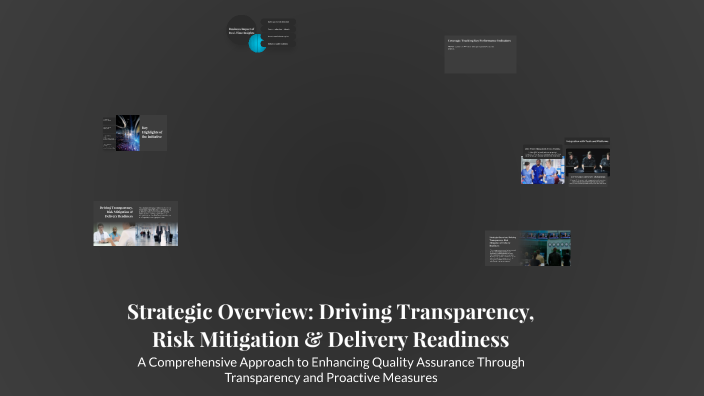Click the 'A Comprehensive Approach' subtitle text
704x396 pixels.
click(331, 370)
